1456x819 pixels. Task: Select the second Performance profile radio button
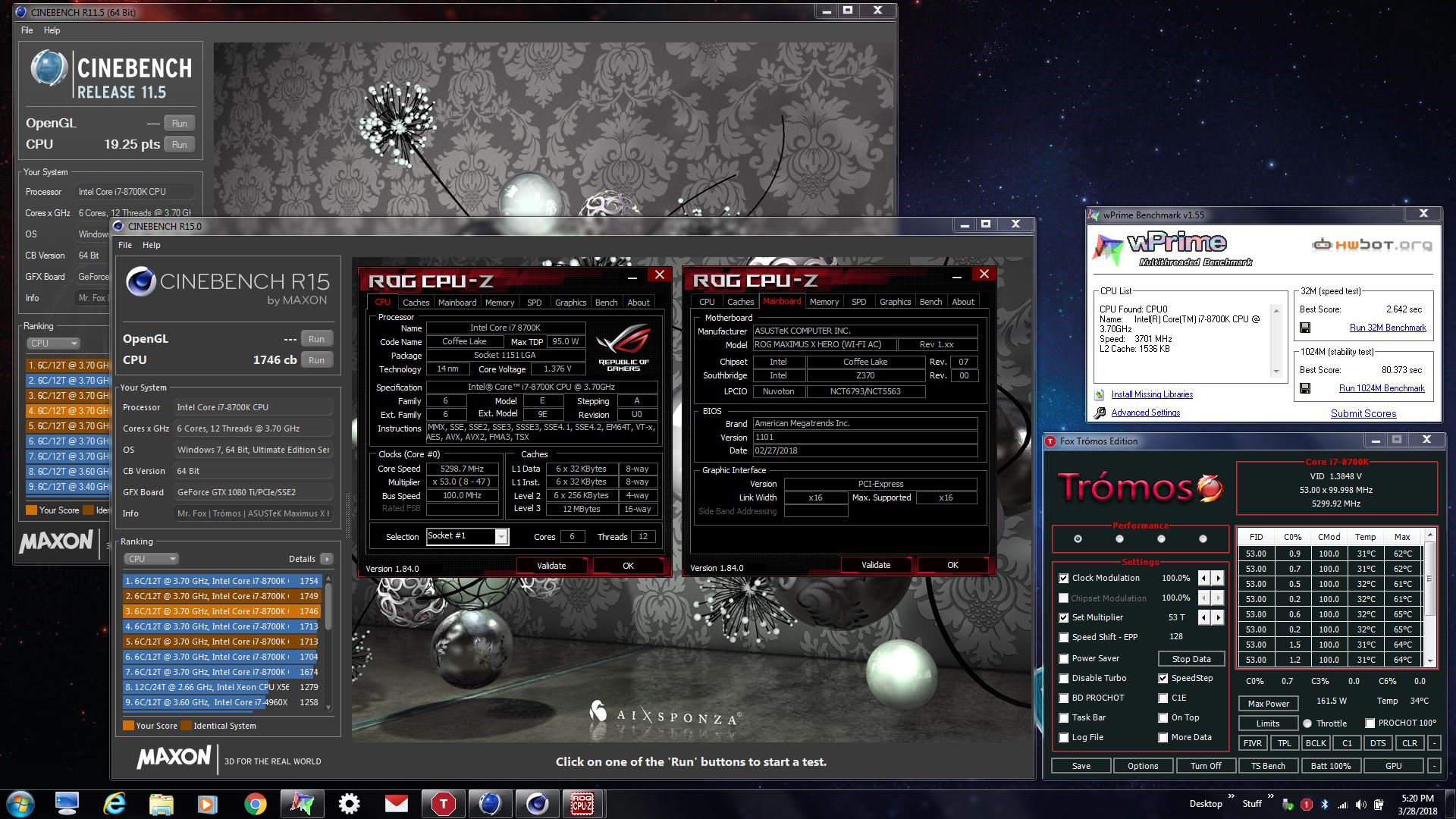[x=1119, y=538]
